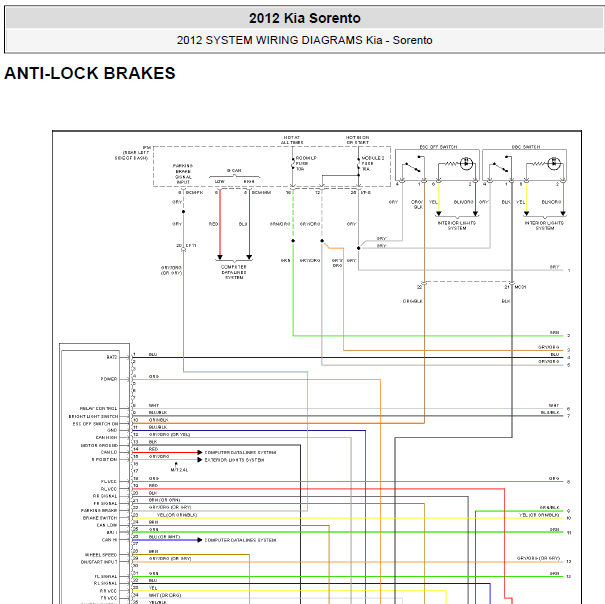Click the 'FL SIGNAL' pin label
The height and width of the screenshot is (604, 605).
[106, 576]
